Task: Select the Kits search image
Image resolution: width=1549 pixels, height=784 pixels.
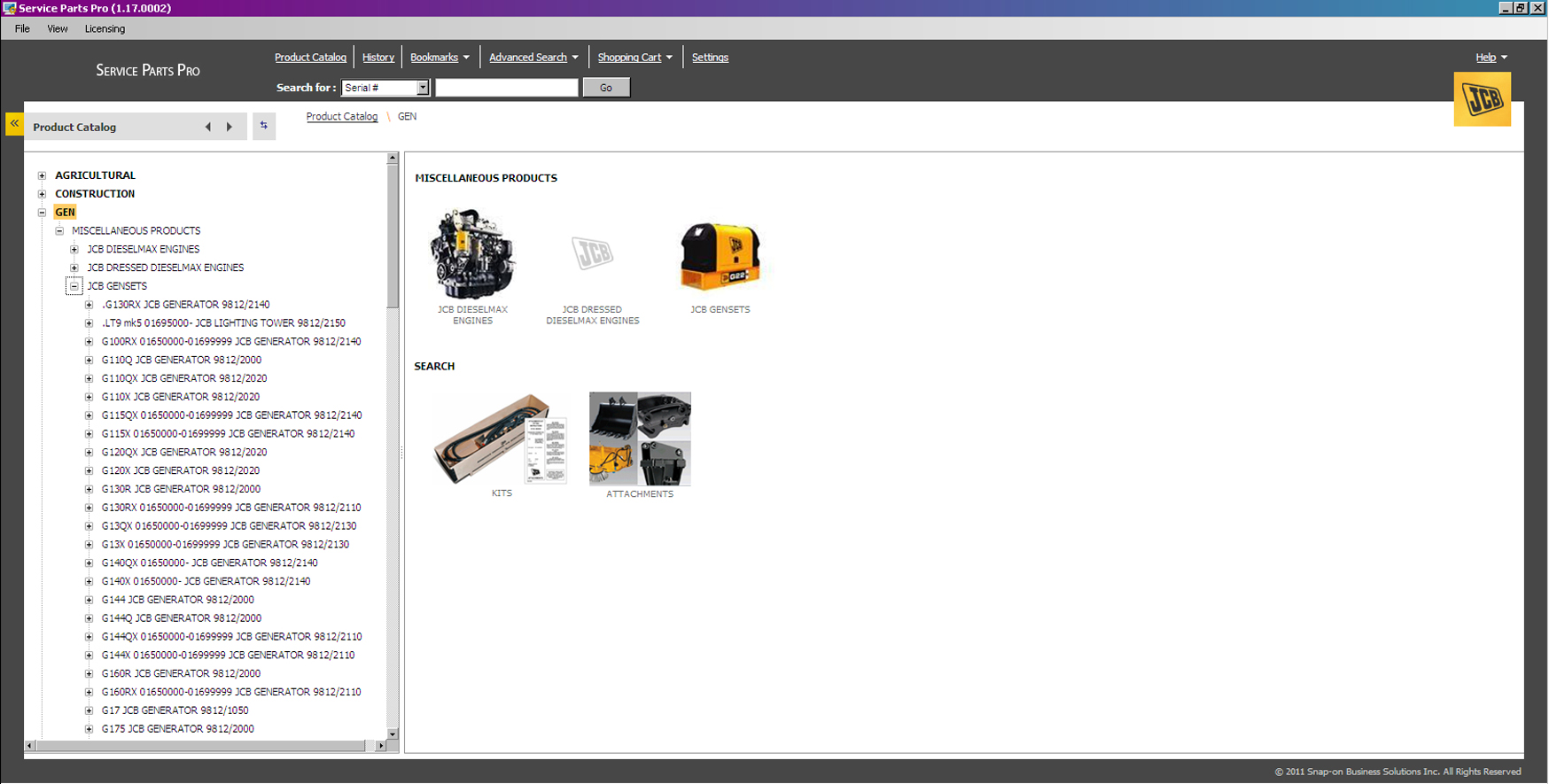Action: pyautogui.click(x=501, y=439)
